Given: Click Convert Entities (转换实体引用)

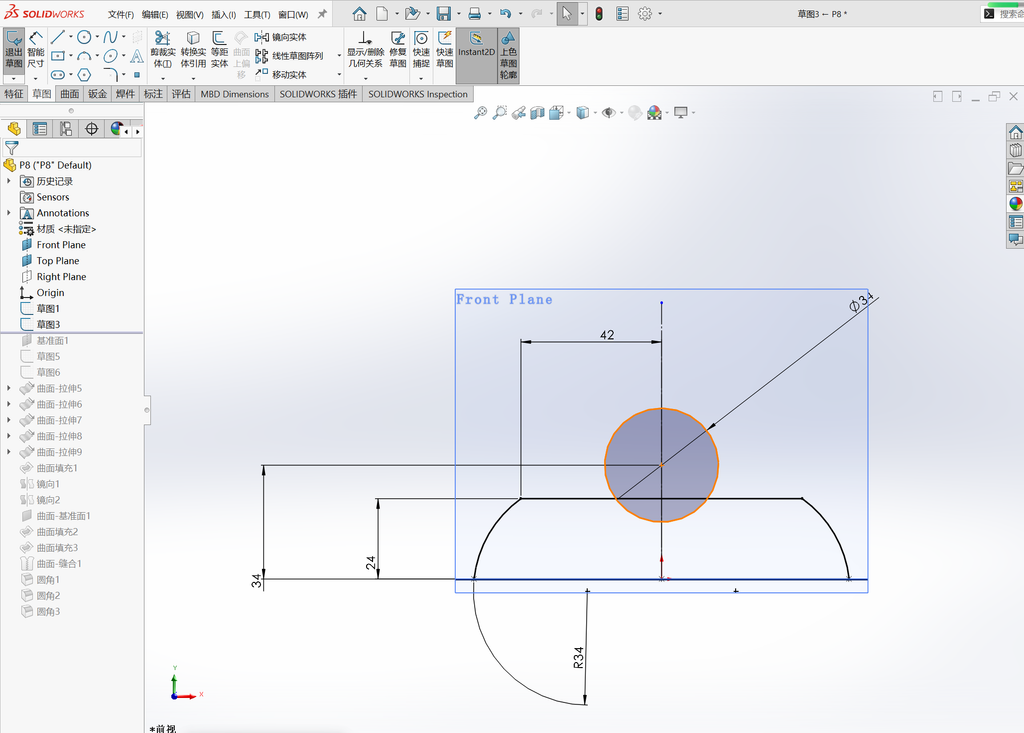Looking at the screenshot, I should pyautogui.click(x=193, y=50).
